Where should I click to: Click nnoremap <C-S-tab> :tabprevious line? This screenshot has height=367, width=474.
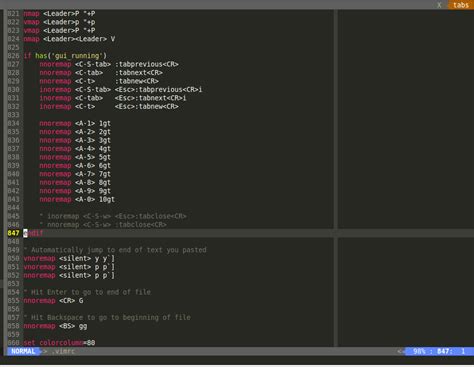coord(109,64)
